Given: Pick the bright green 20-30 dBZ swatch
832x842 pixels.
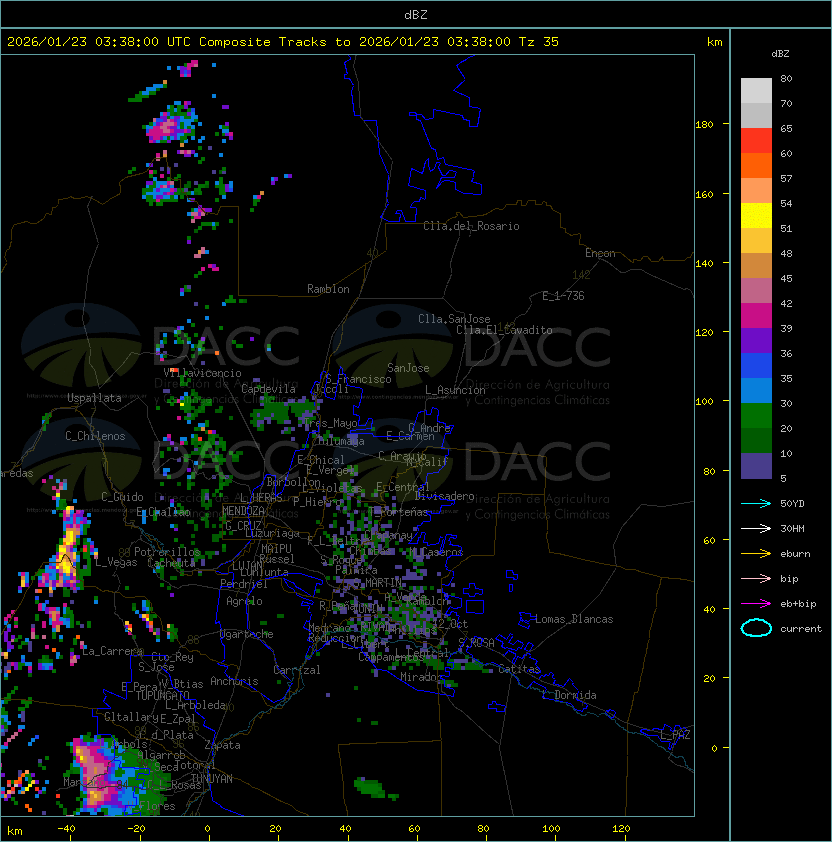Looking at the screenshot, I should tap(756, 416).
